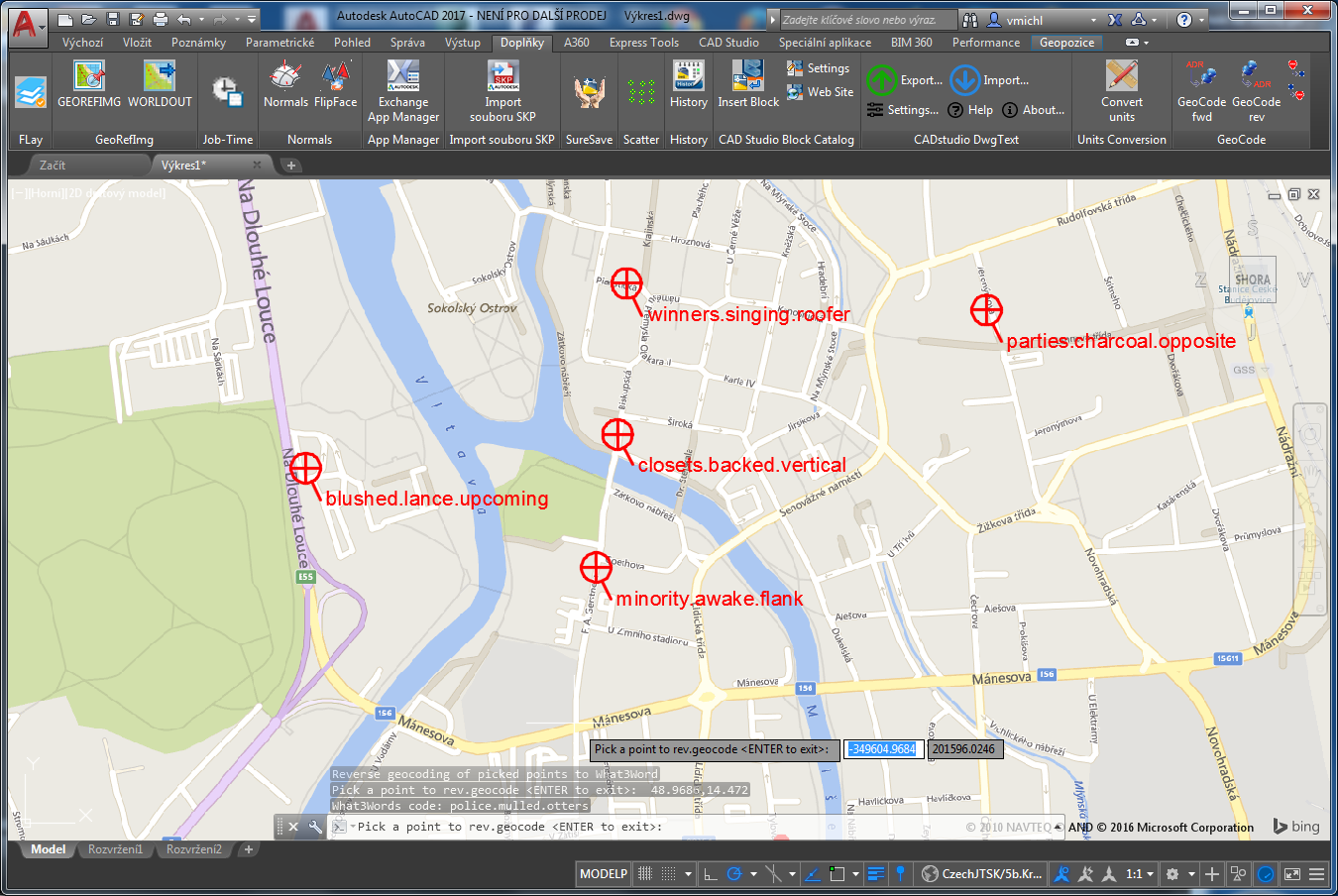Click the DwgText Import button
1338x896 pixels.
pos(990,80)
